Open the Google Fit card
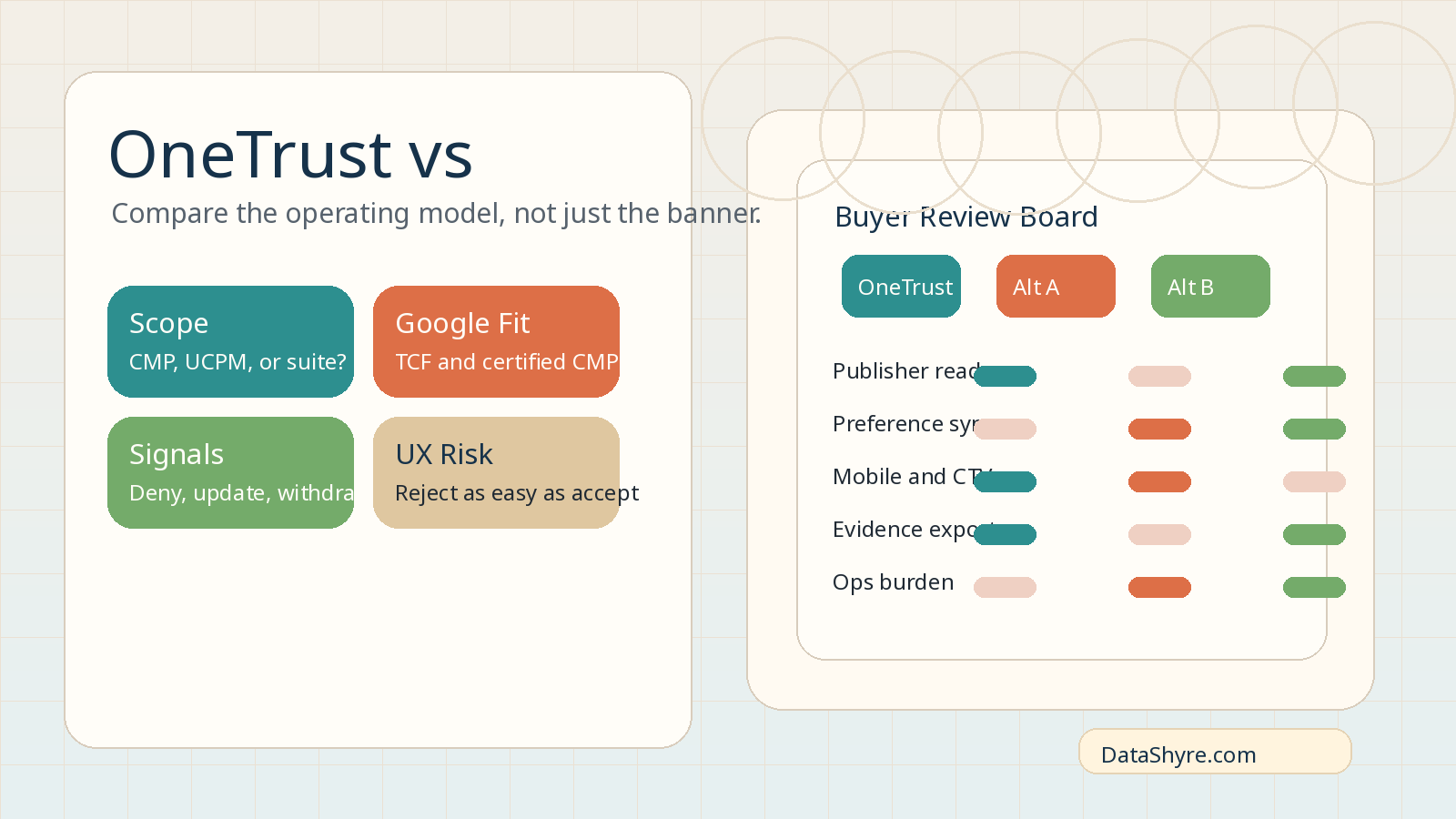The image size is (1456, 819). click(x=496, y=341)
